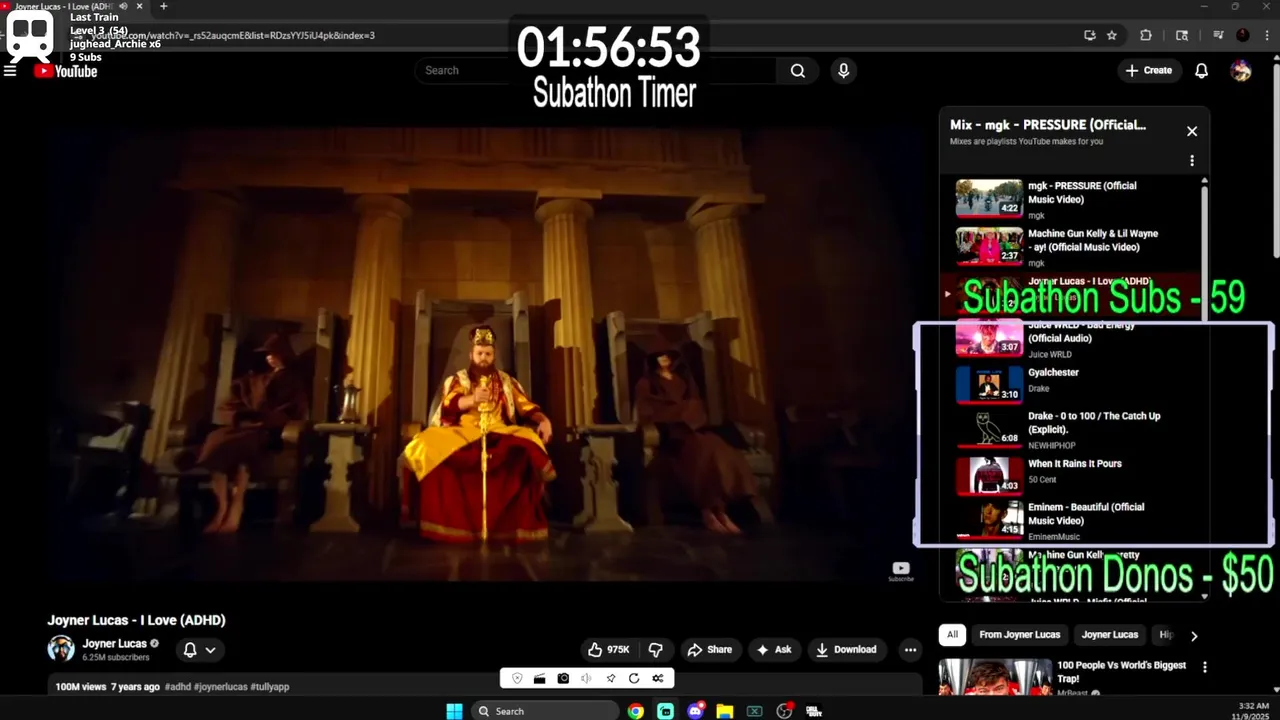Toggle overlay toolbar speaker mute
This screenshot has width=1280, height=720.
coord(586,679)
